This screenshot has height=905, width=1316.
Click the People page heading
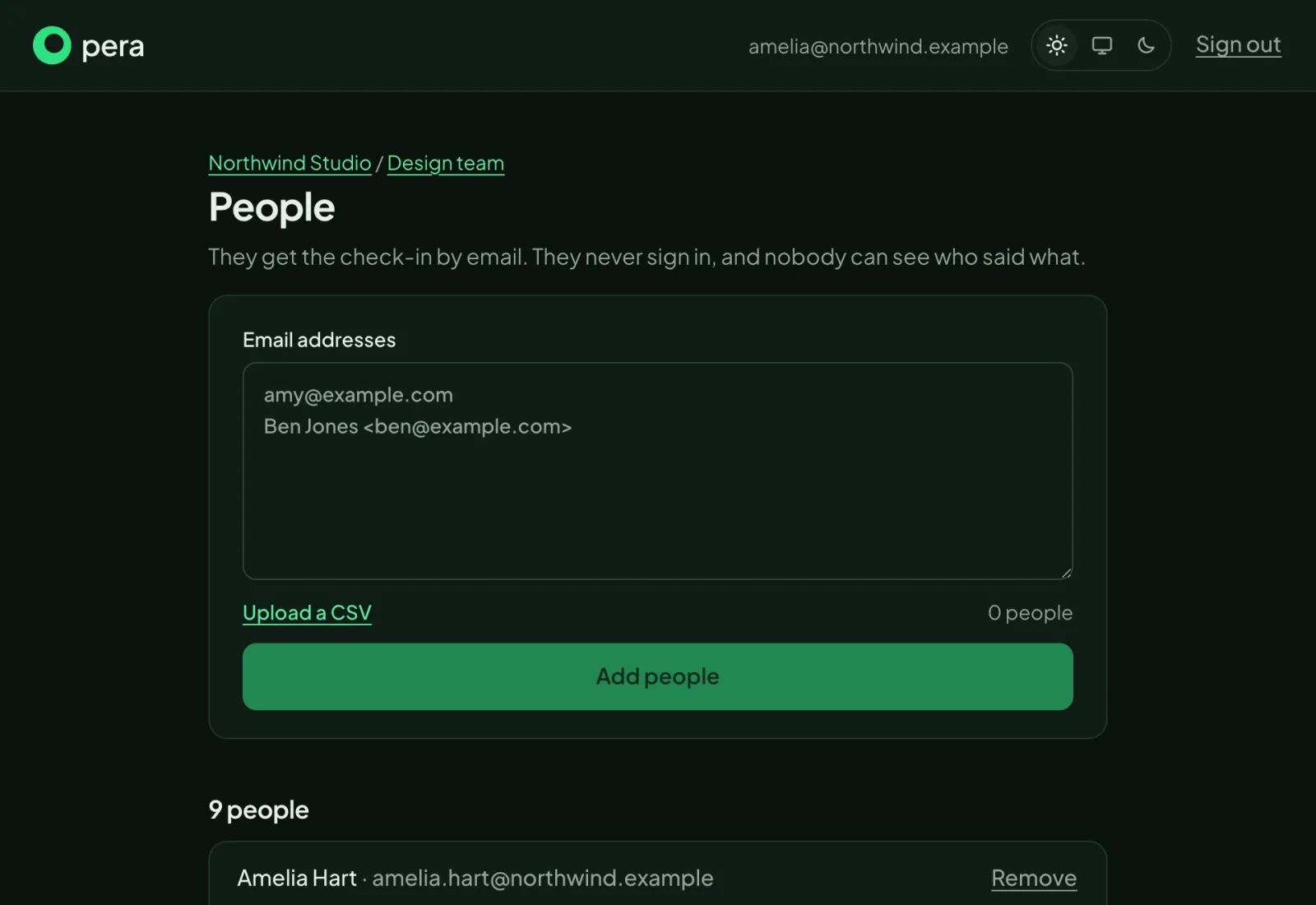click(271, 207)
